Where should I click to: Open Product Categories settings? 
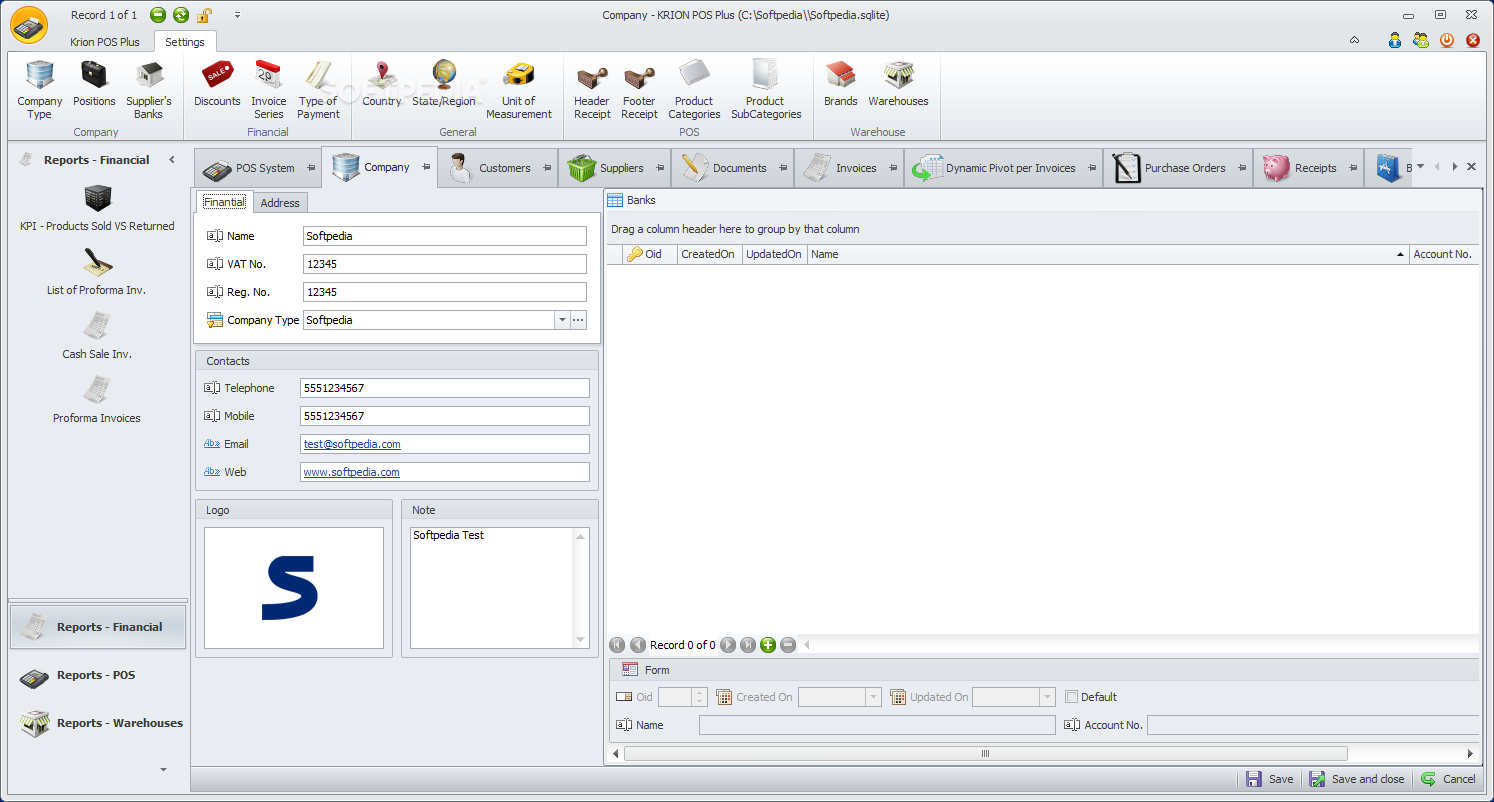(694, 90)
